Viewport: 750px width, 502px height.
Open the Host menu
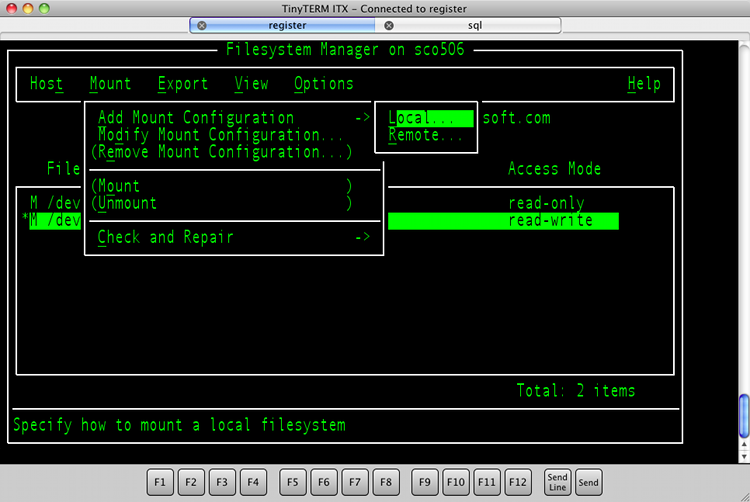click(46, 84)
